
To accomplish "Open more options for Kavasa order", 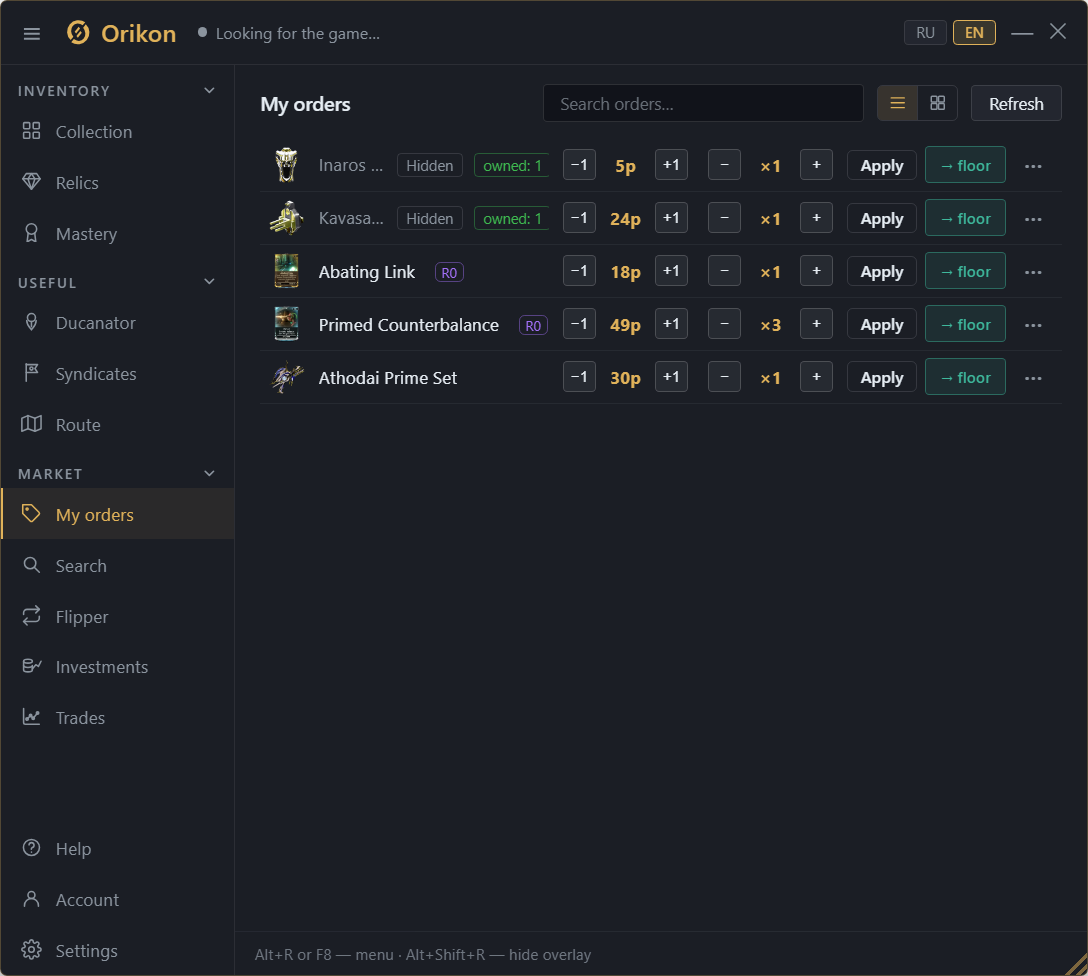I will [1033, 219].
